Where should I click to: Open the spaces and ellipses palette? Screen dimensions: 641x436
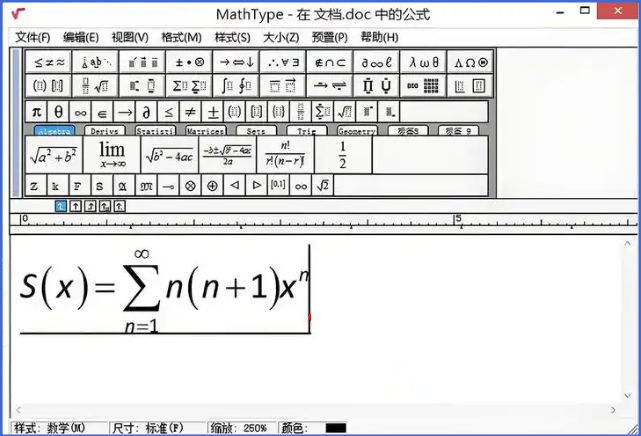click(96, 62)
